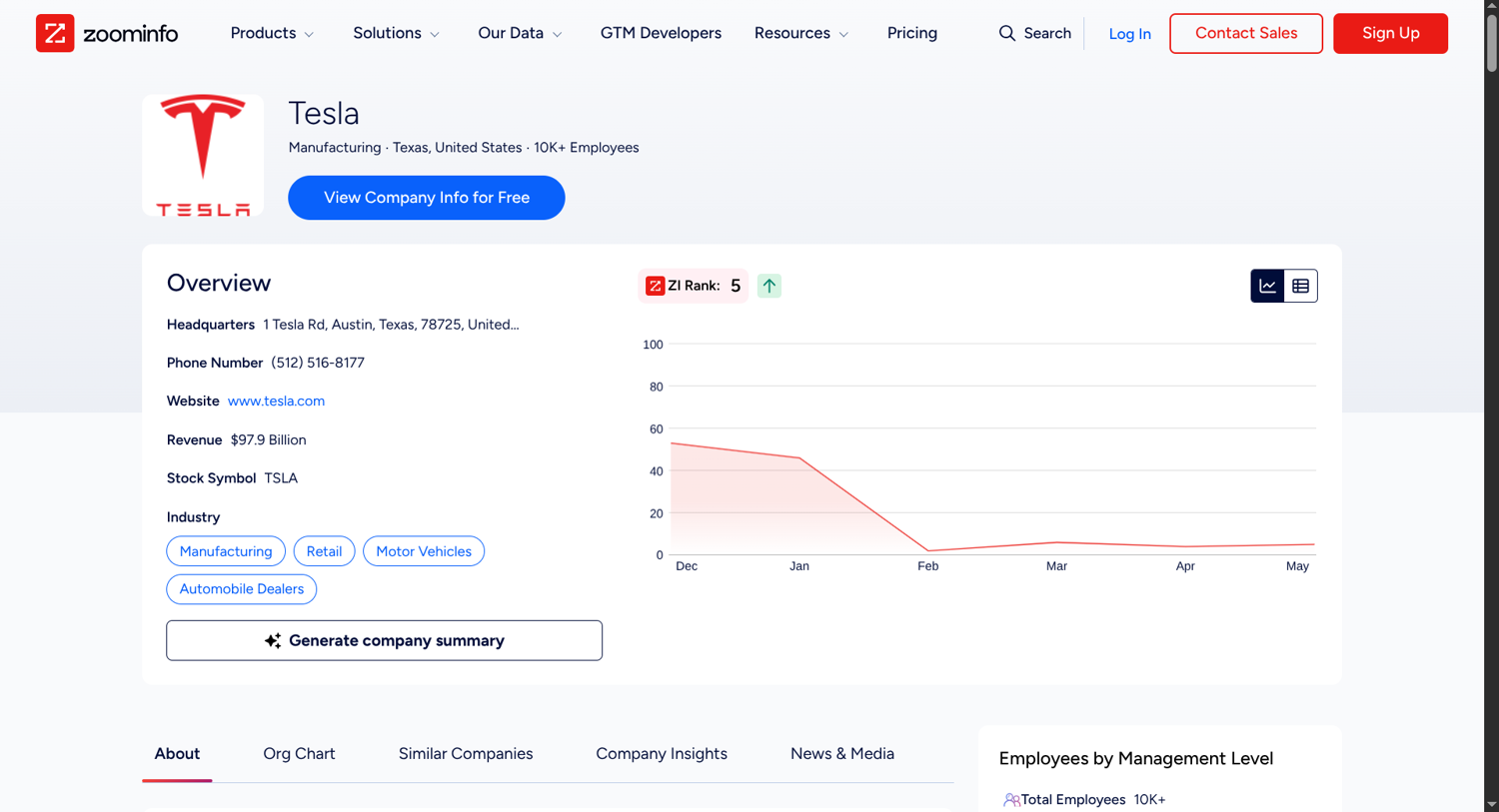1499x812 pixels.
Task: Click the Tesla company name heading
Action: tap(324, 114)
